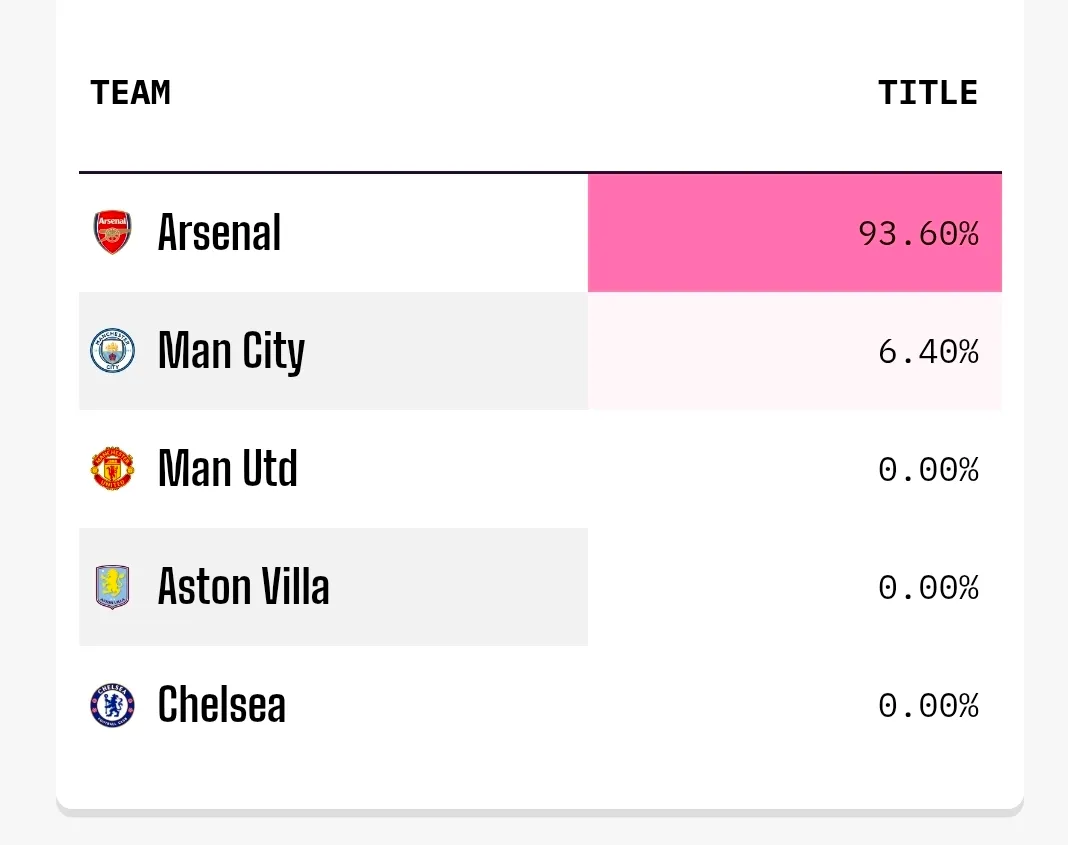Click the Arsenal club crest icon
The height and width of the screenshot is (845, 1068).
112,233
